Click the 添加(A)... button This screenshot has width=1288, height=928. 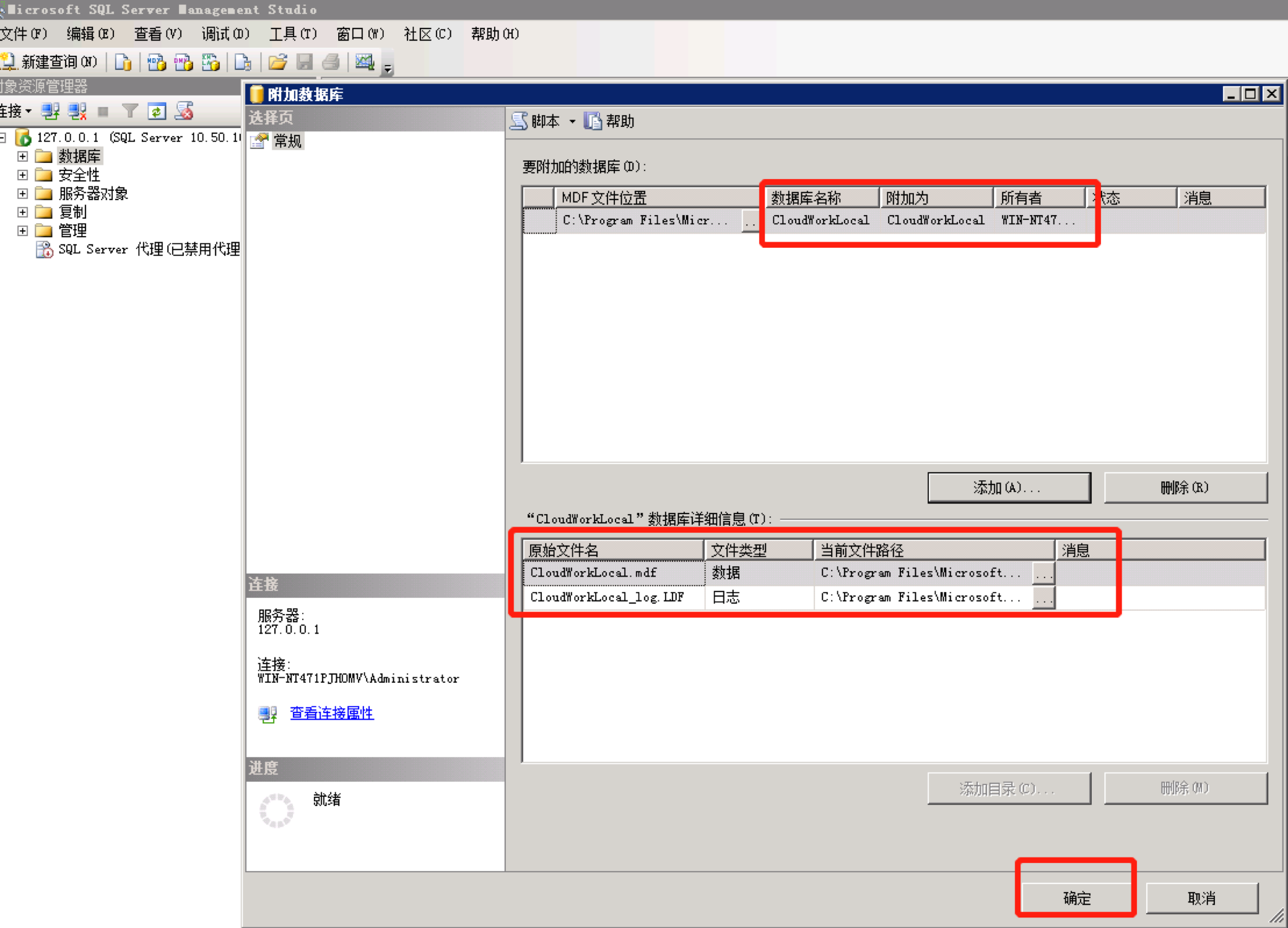point(1009,488)
